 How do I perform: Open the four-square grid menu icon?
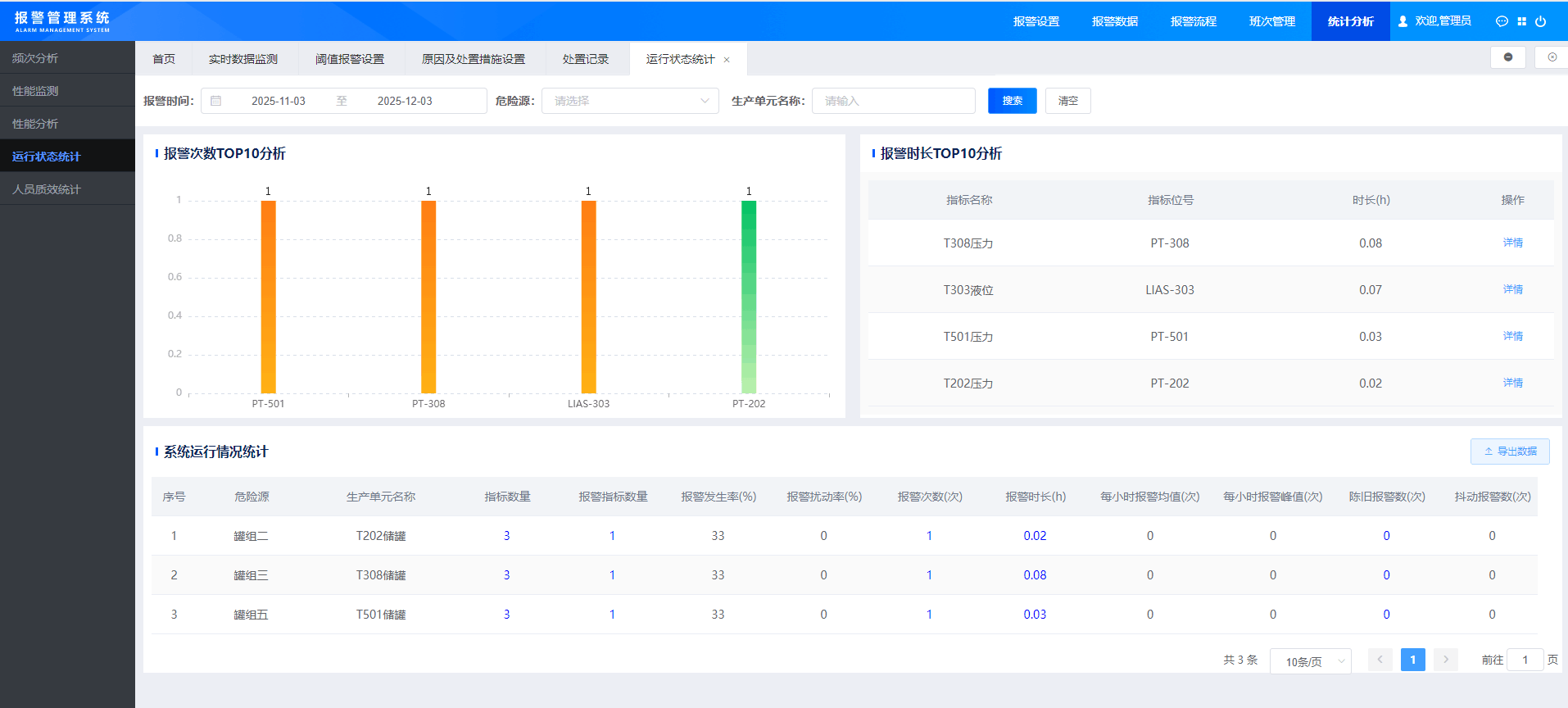(x=1521, y=21)
